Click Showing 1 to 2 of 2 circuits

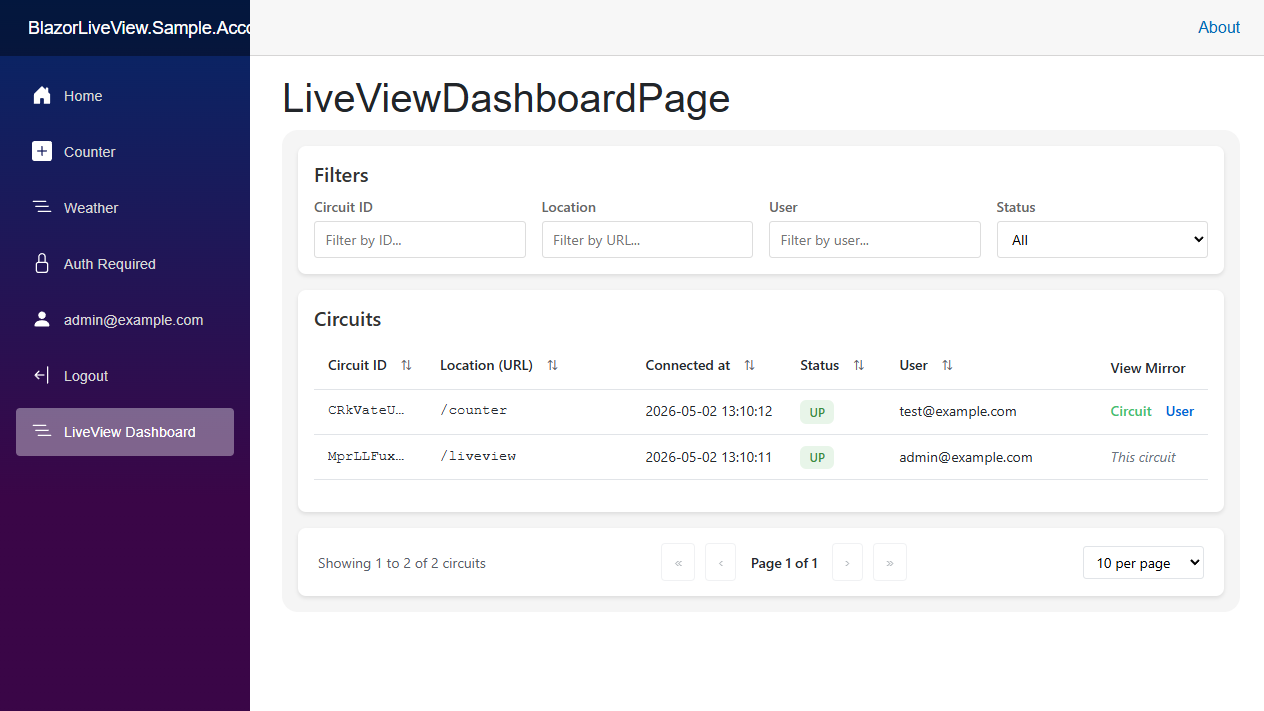402,563
